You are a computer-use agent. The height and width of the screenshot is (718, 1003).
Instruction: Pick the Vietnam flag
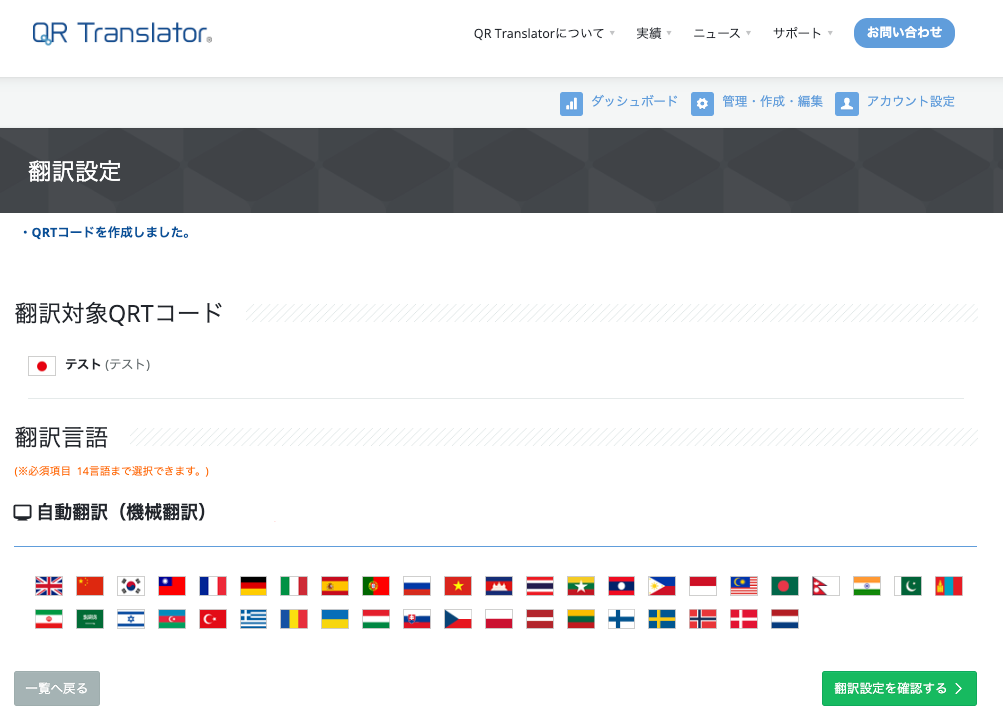point(458,586)
